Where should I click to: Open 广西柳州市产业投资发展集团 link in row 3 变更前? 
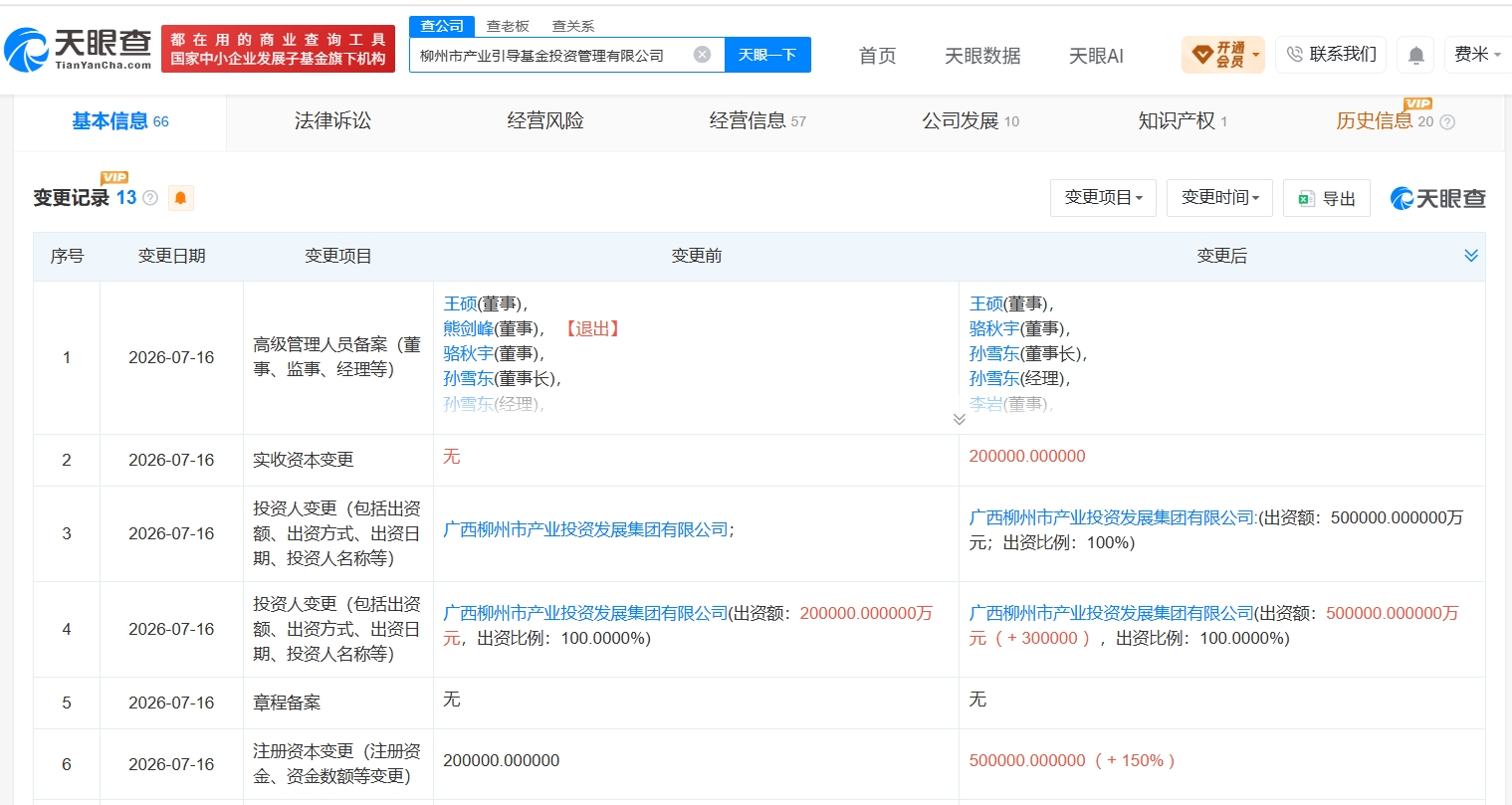(x=586, y=529)
